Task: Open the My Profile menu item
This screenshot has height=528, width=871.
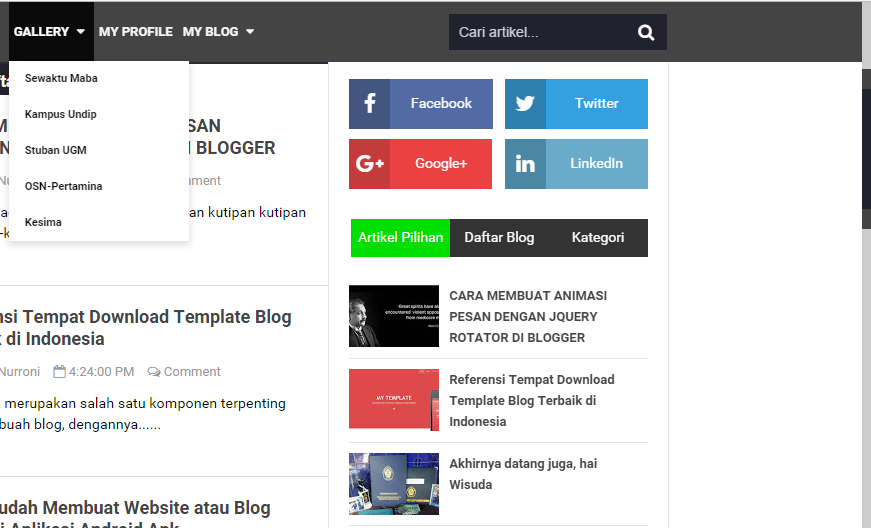Action: 136,32
